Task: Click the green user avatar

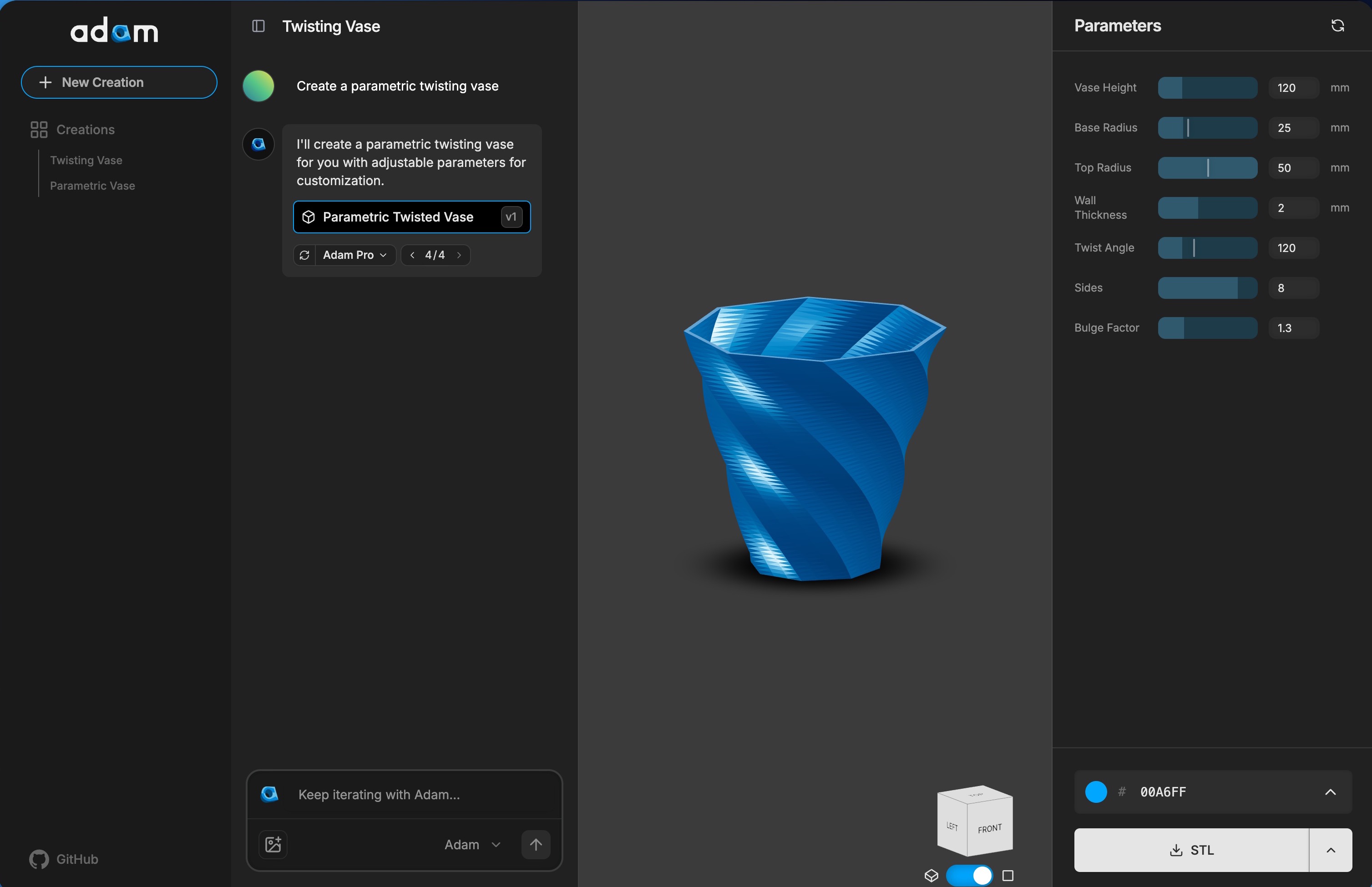Action: [x=258, y=86]
